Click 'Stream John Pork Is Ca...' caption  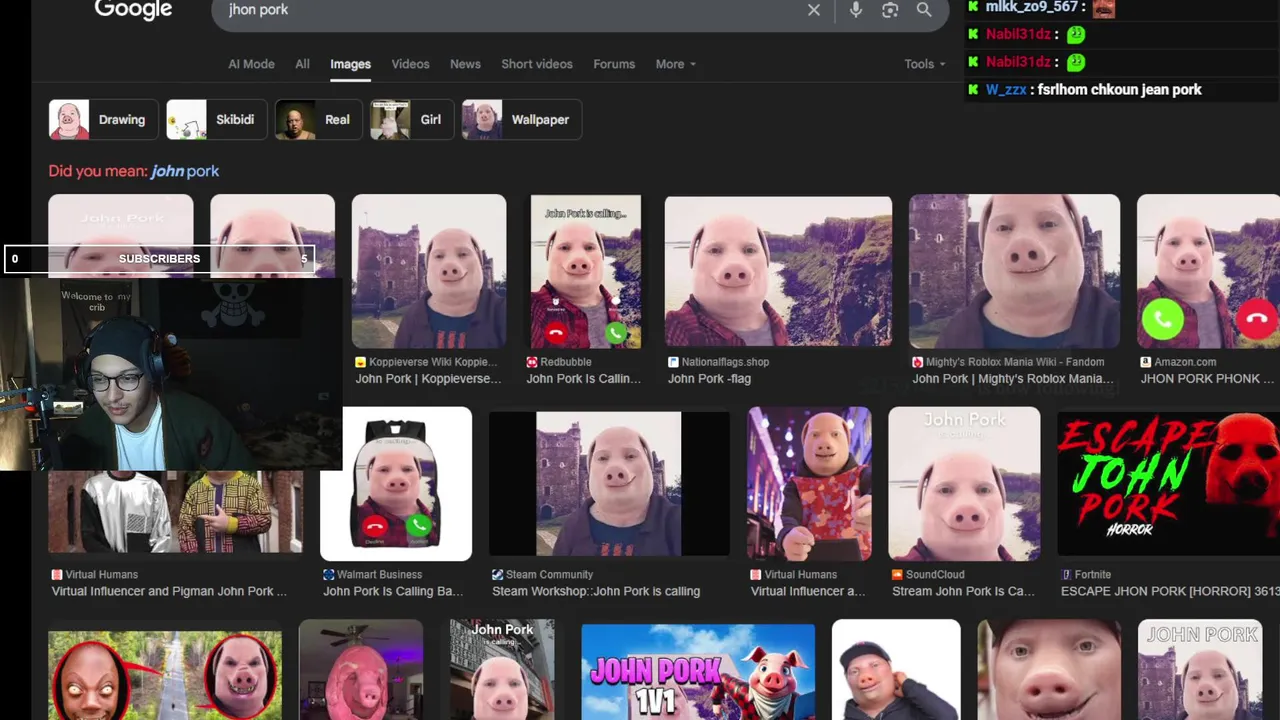pos(963,591)
